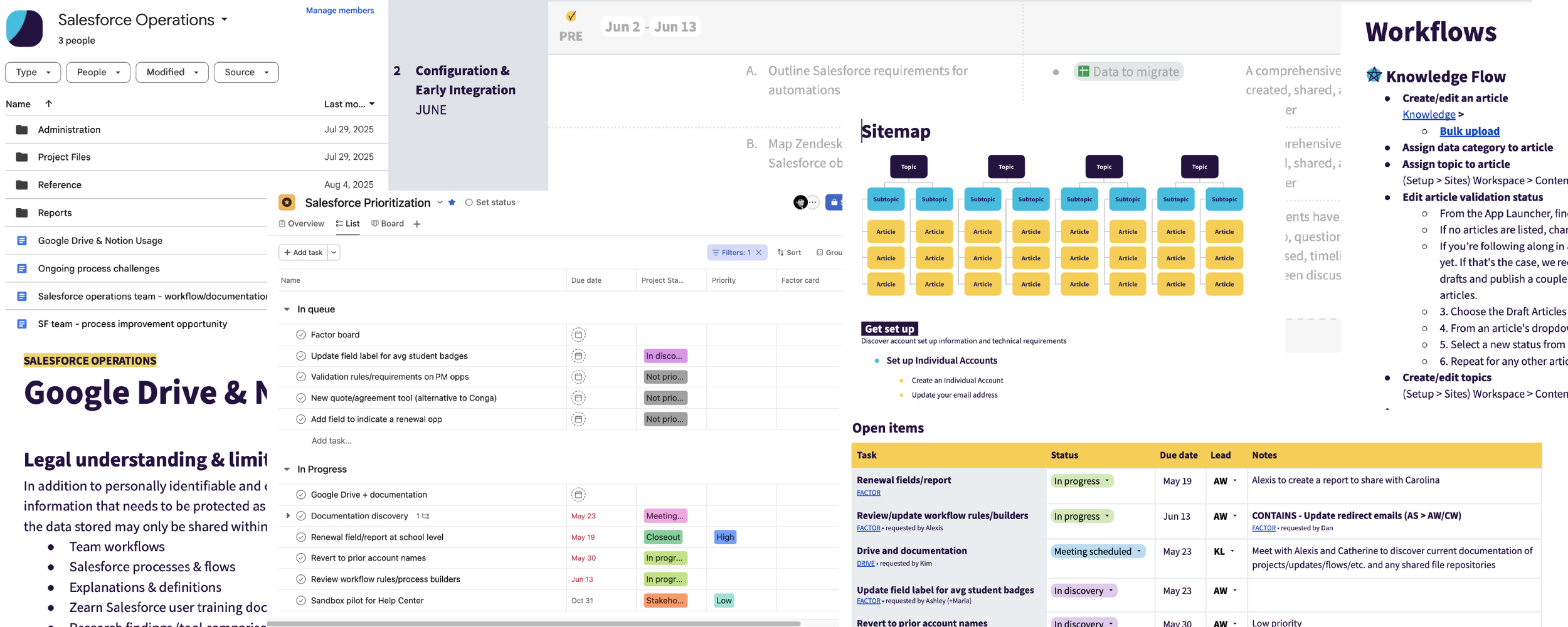
Task: Click the High priority tag
Action: (725, 537)
